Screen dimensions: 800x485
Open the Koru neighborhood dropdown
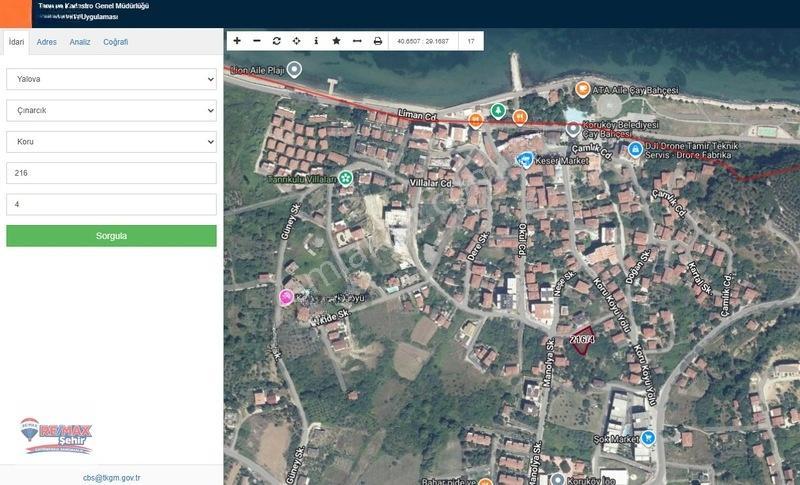pyautogui.click(x=111, y=142)
